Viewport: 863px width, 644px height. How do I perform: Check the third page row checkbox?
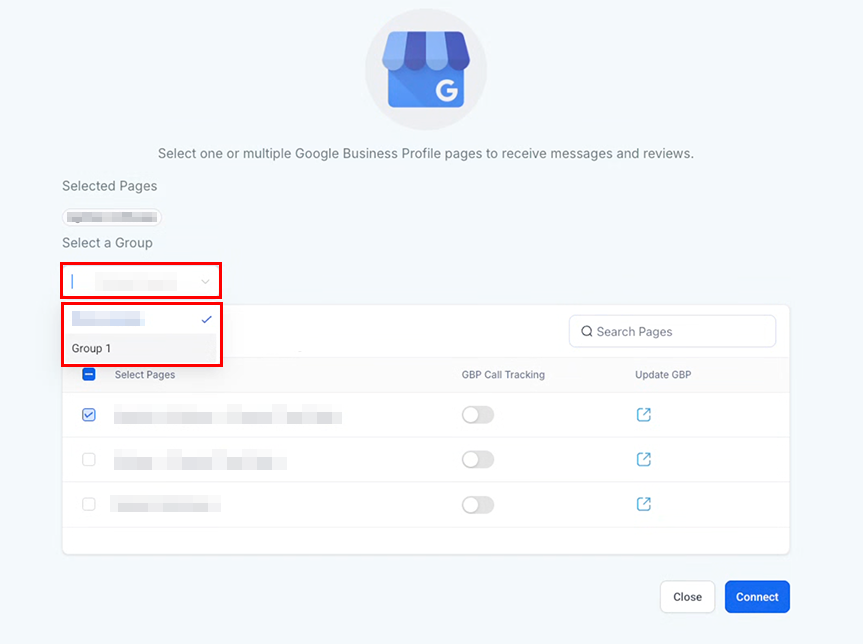coord(89,504)
